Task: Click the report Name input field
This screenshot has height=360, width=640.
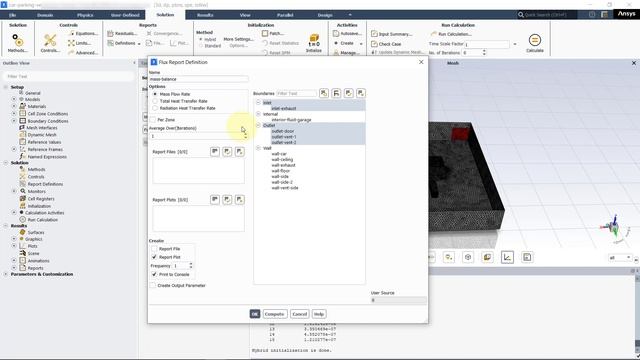Action: pos(198,79)
